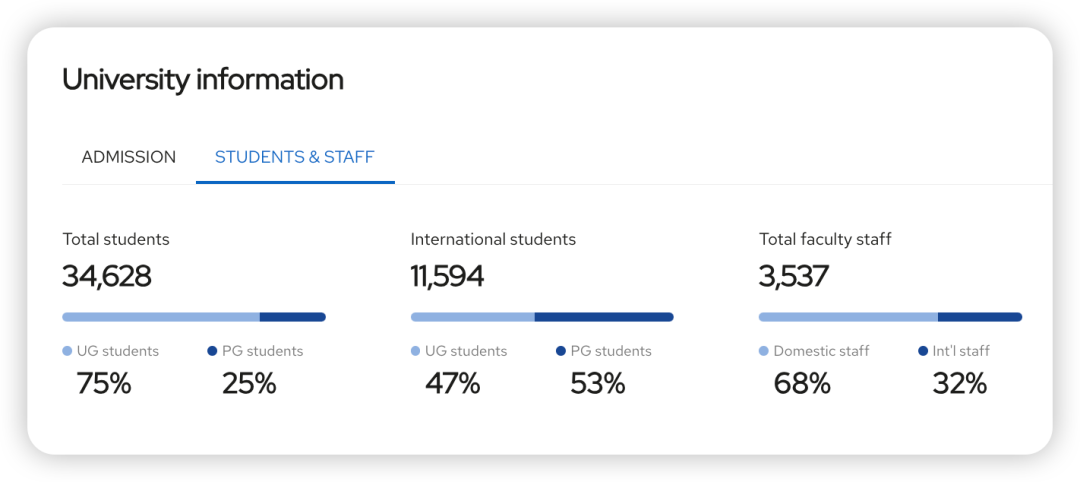Click the 34,628 total students figure
Viewport: 1080px width, 482px height.
pos(107,276)
